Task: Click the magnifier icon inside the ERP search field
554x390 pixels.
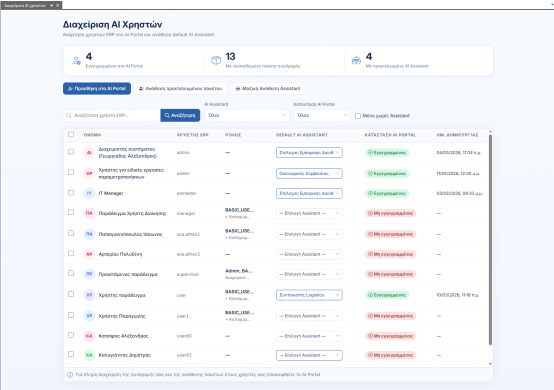Action: [69, 116]
